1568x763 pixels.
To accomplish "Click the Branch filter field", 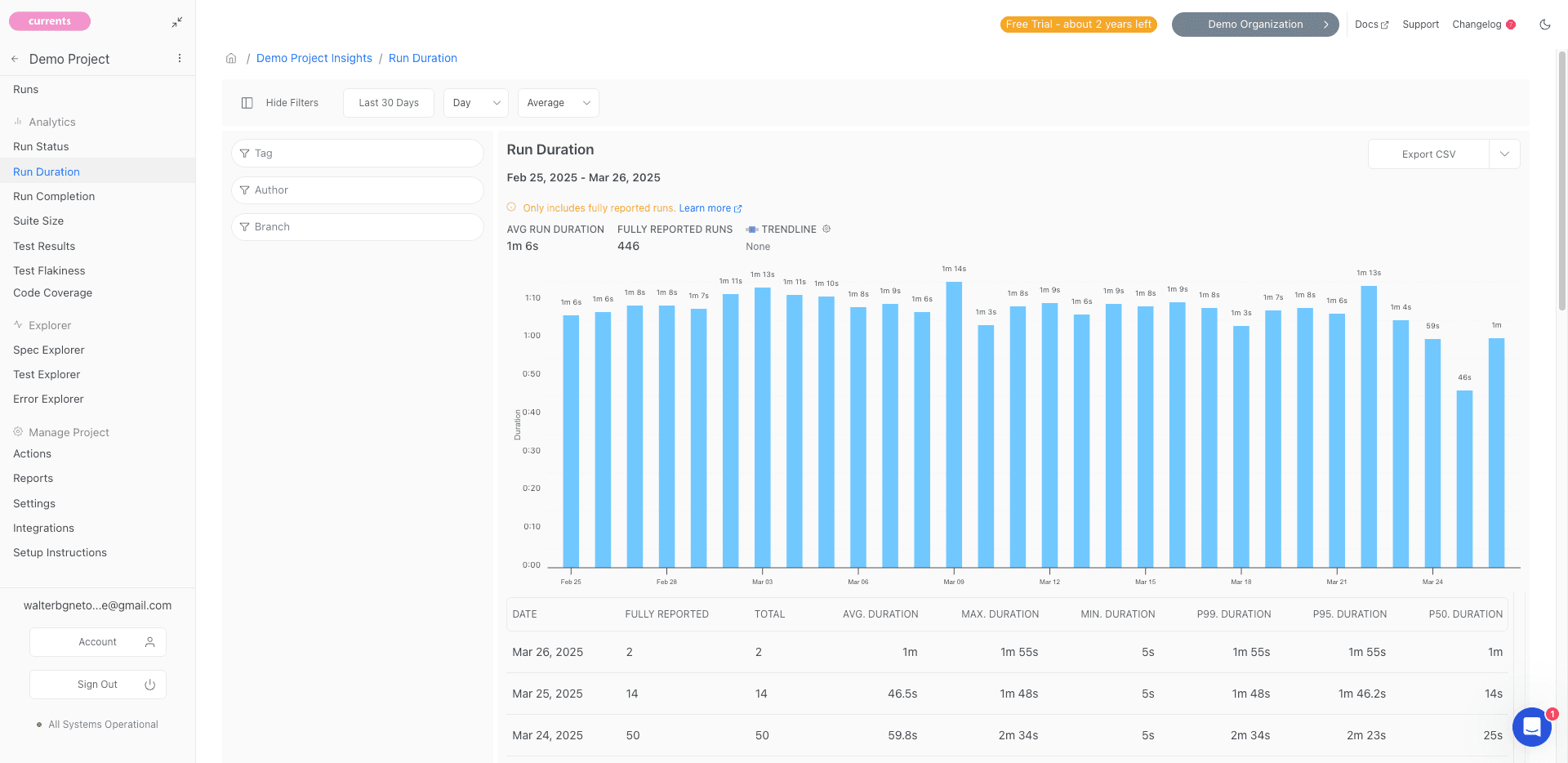I will [358, 227].
